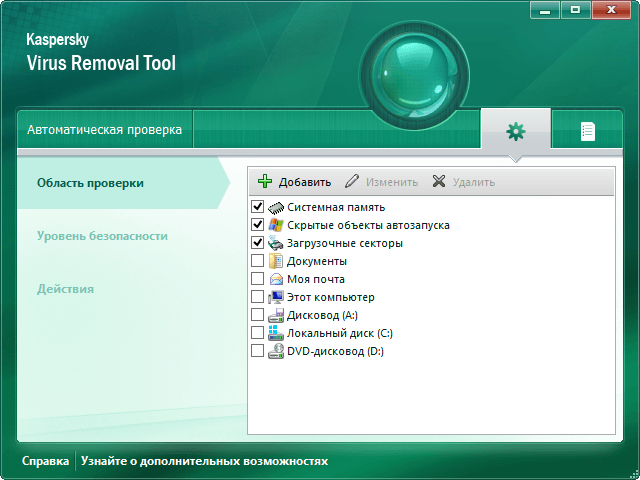Uncheck the Загрузочные секторы checkbox

257,242
